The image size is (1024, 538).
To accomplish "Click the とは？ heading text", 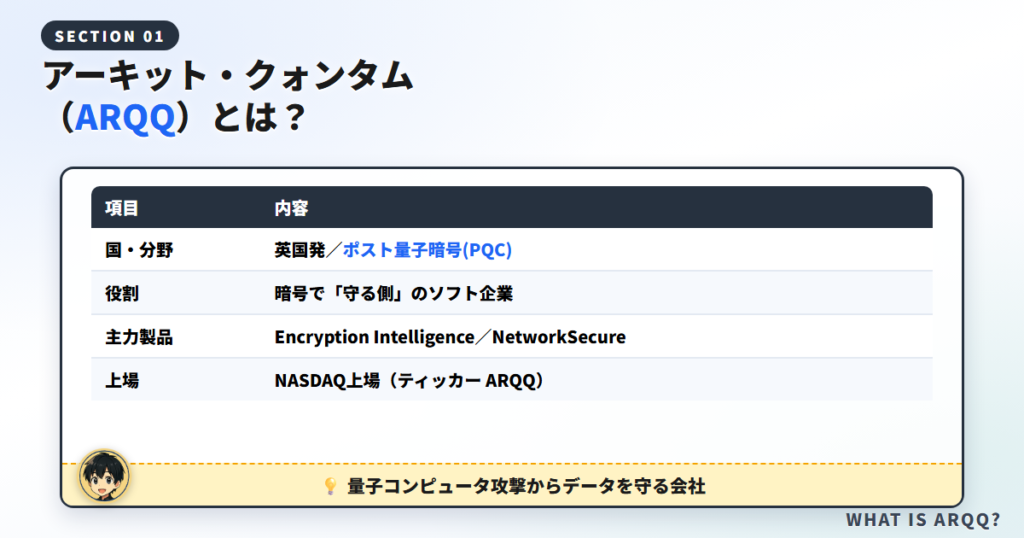I will click(x=258, y=118).
